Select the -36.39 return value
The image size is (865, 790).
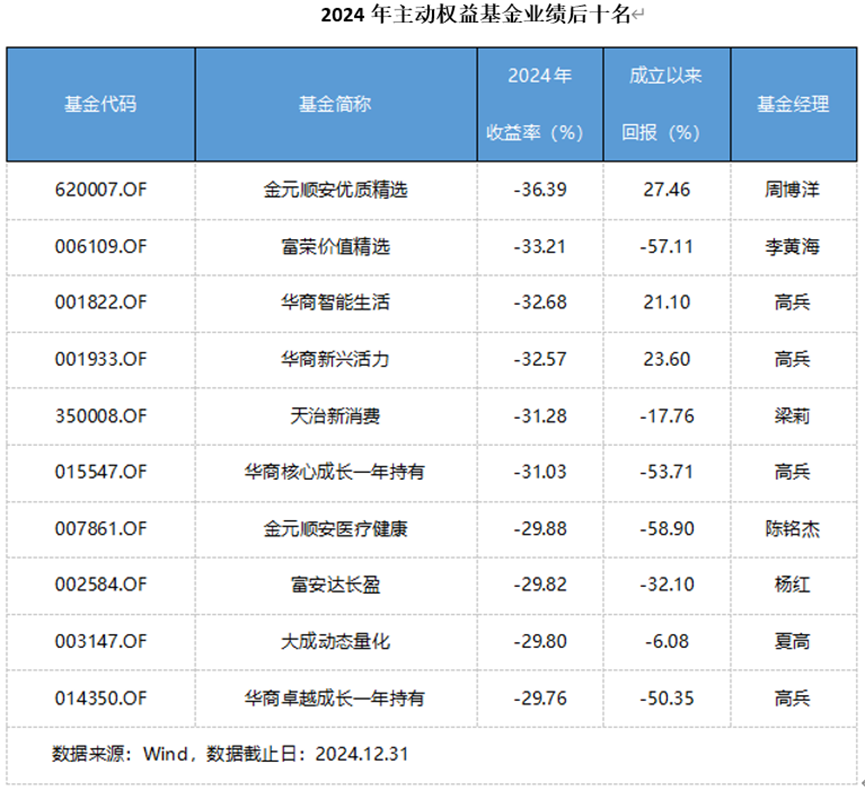[540, 189]
